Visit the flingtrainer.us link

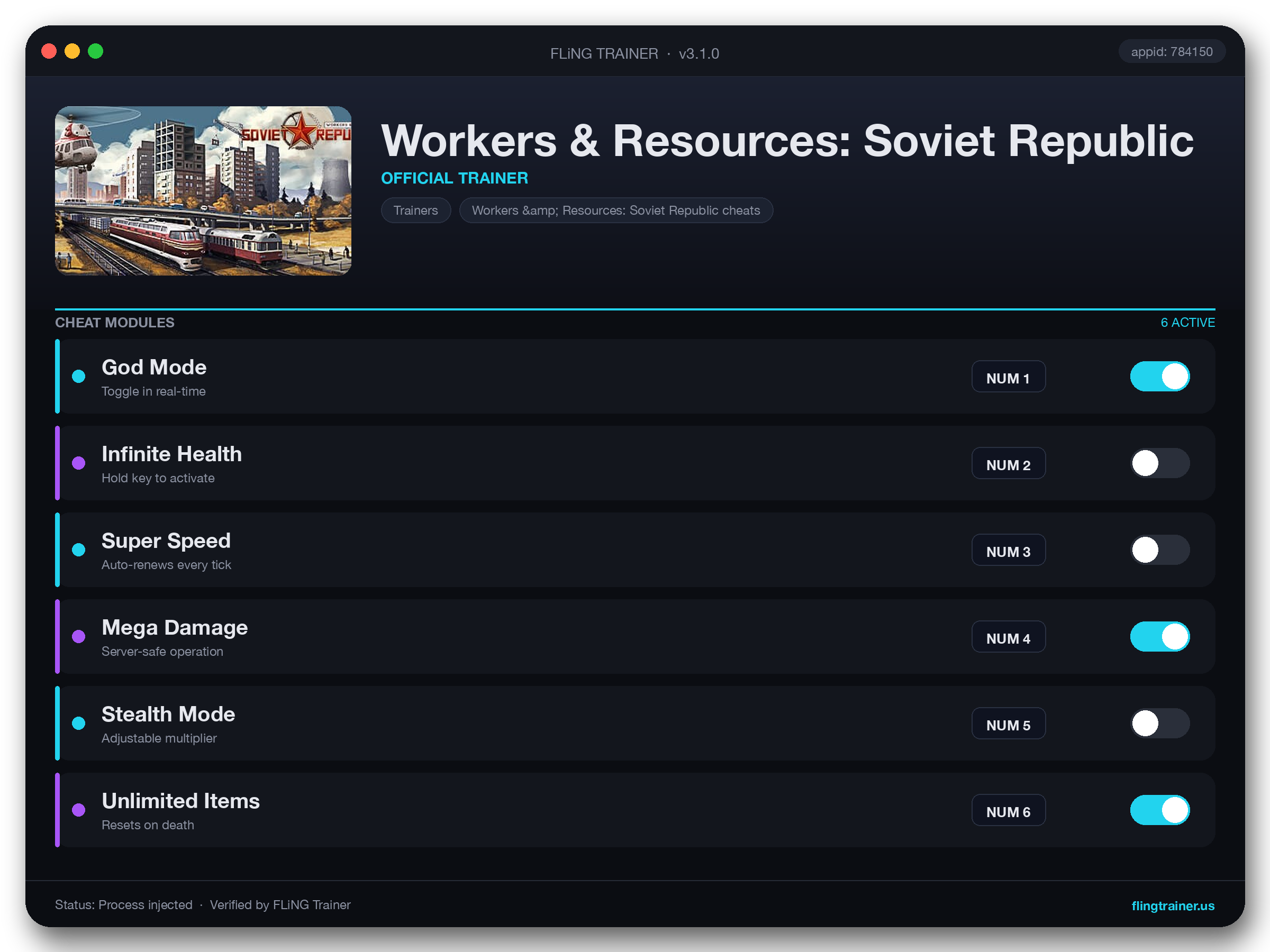coord(1173,905)
